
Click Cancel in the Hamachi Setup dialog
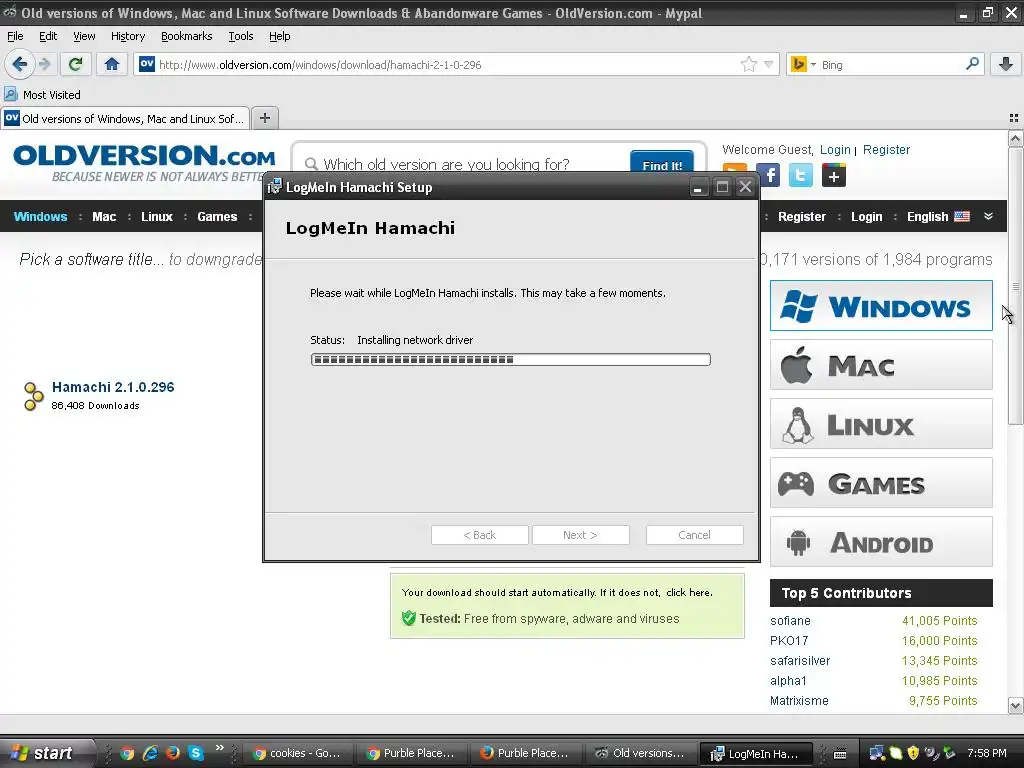[x=694, y=535]
